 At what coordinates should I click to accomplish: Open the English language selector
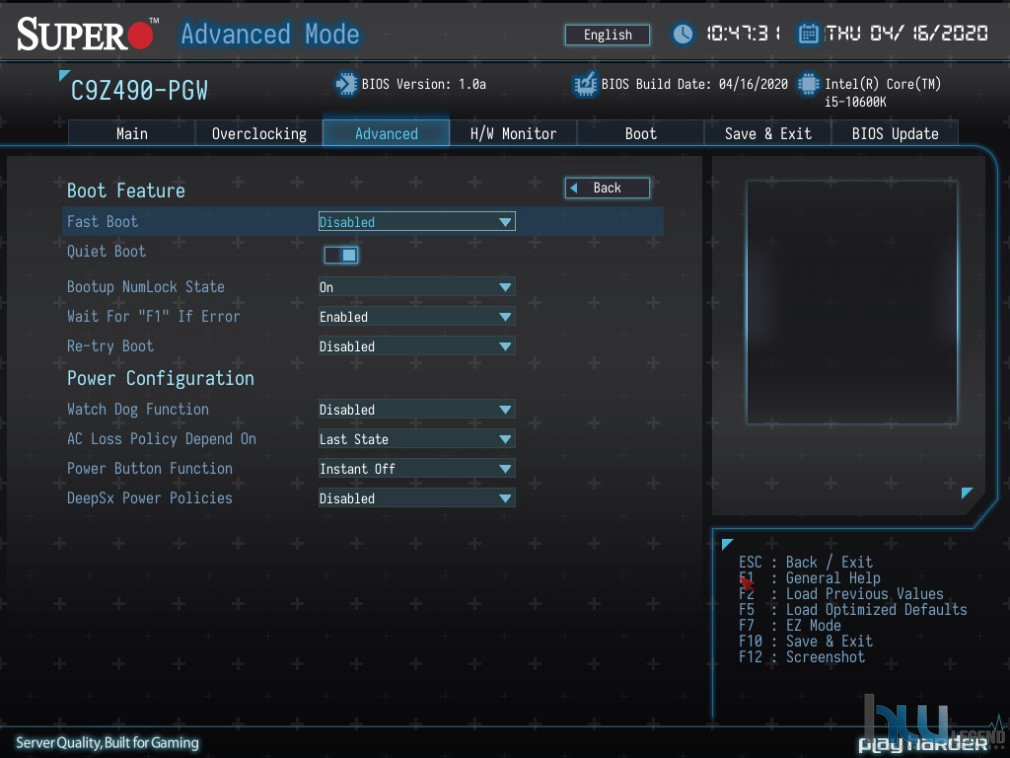click(x=607, y=35)
